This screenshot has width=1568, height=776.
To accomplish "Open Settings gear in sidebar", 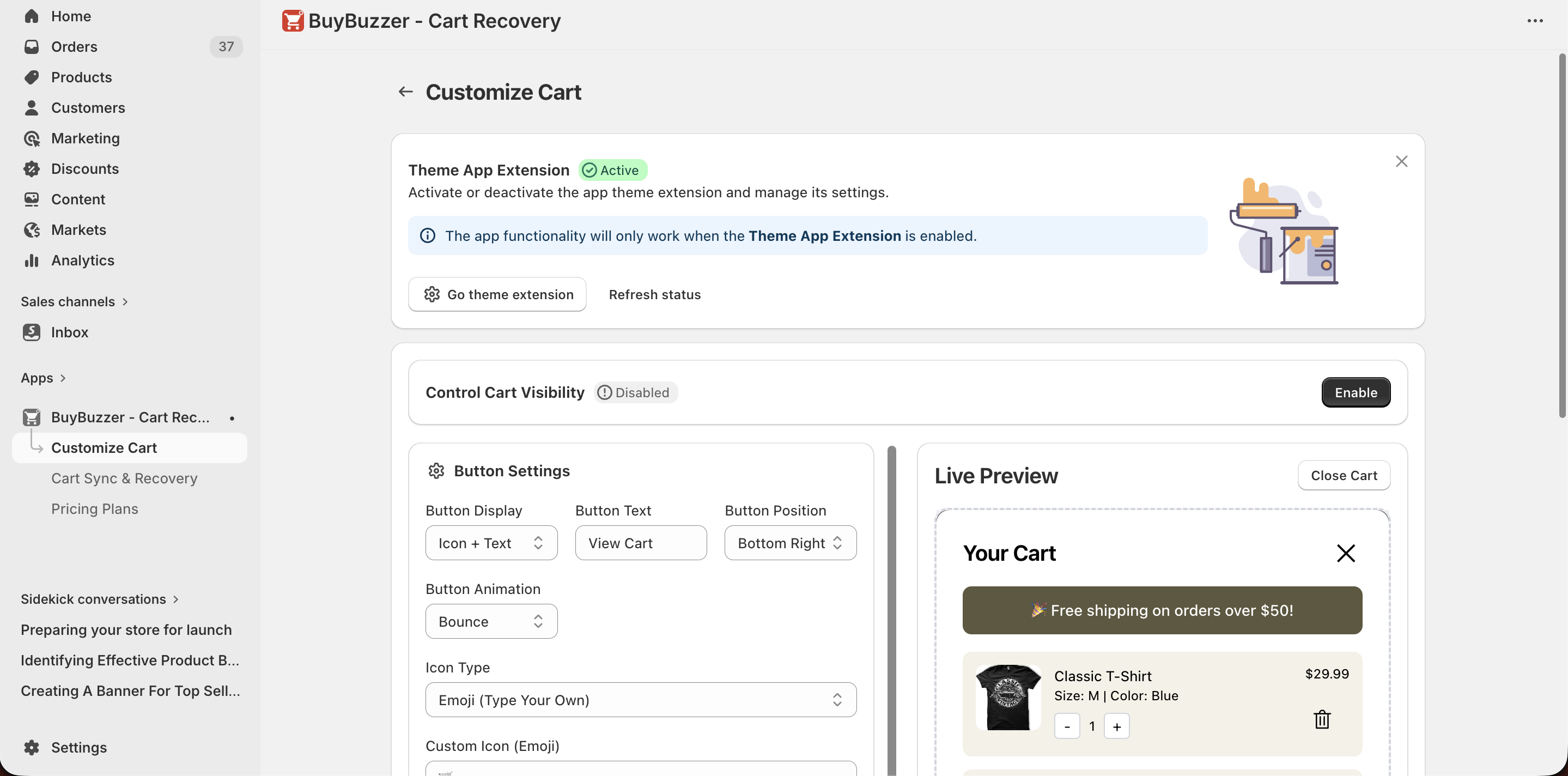I will coord(32,748).
